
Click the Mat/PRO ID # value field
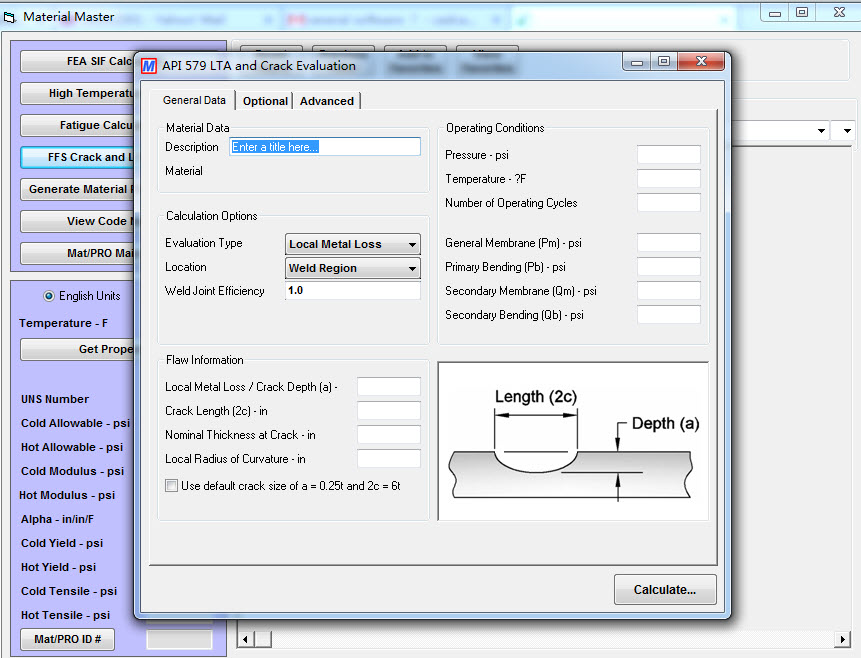click(x=179, y=639)
